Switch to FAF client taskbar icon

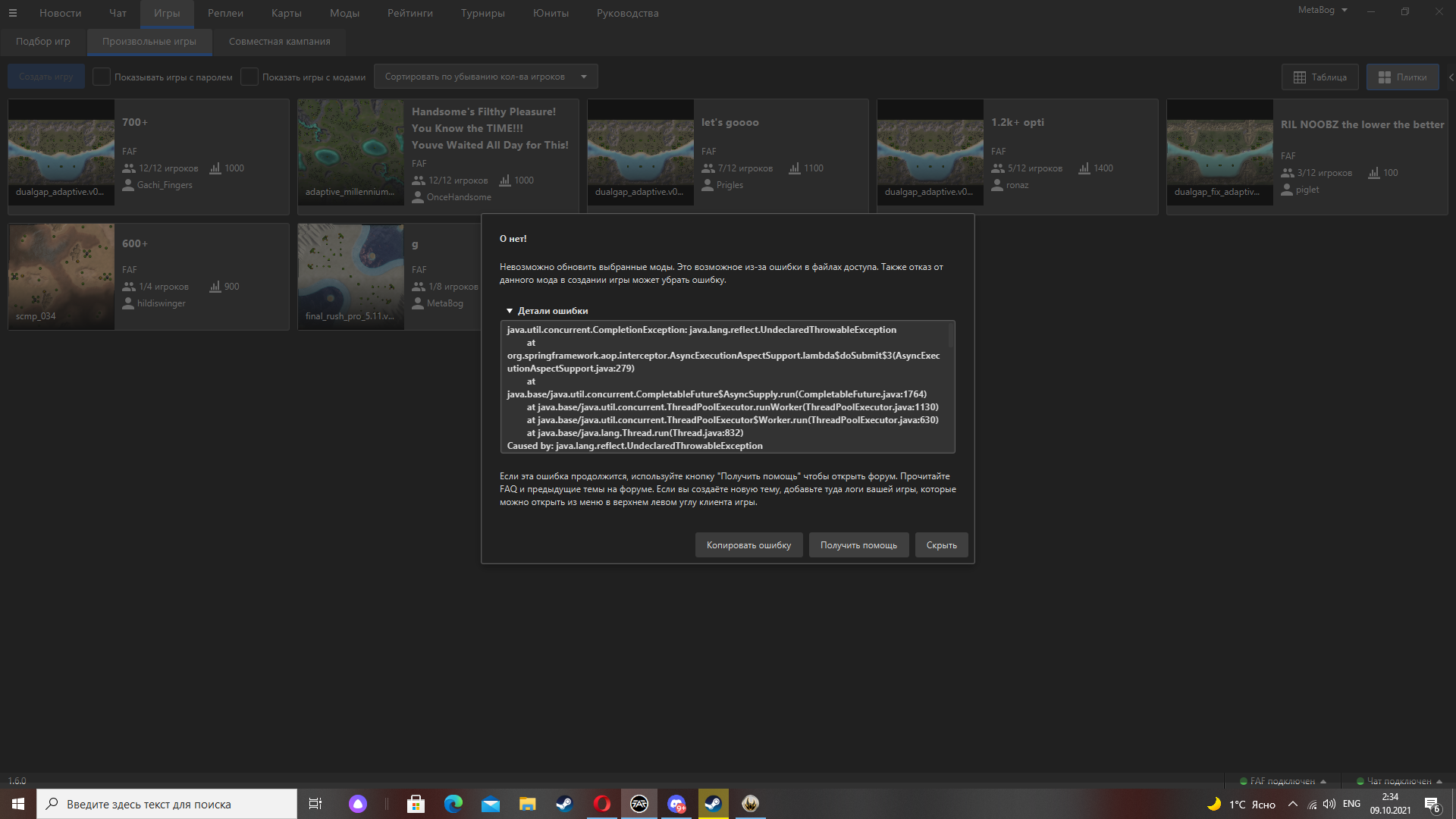(639, 804)
